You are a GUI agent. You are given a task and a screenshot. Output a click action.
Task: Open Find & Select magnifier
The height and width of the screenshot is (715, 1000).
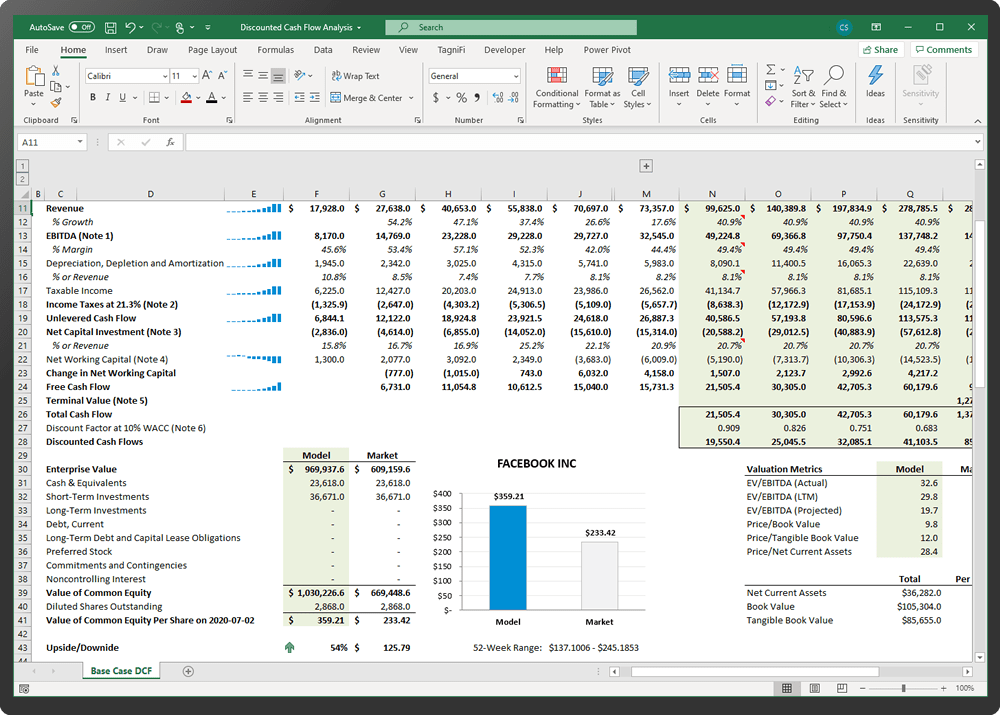click(x=834, y=87)
